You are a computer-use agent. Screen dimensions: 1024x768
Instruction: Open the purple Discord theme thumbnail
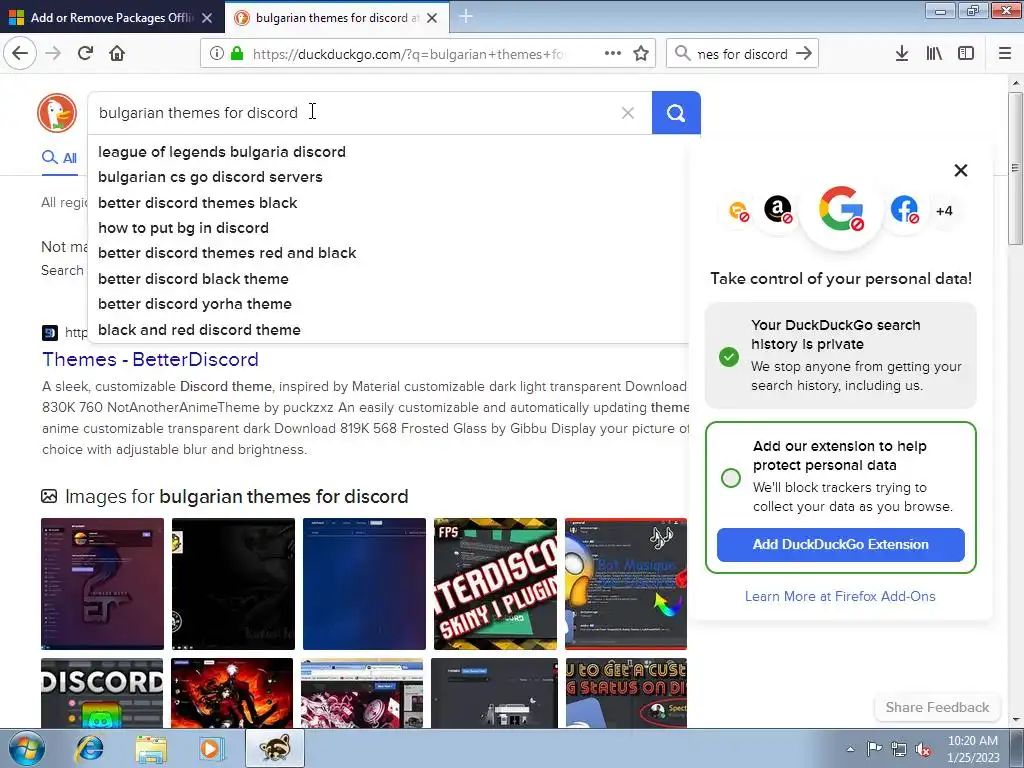click(102, 584)
